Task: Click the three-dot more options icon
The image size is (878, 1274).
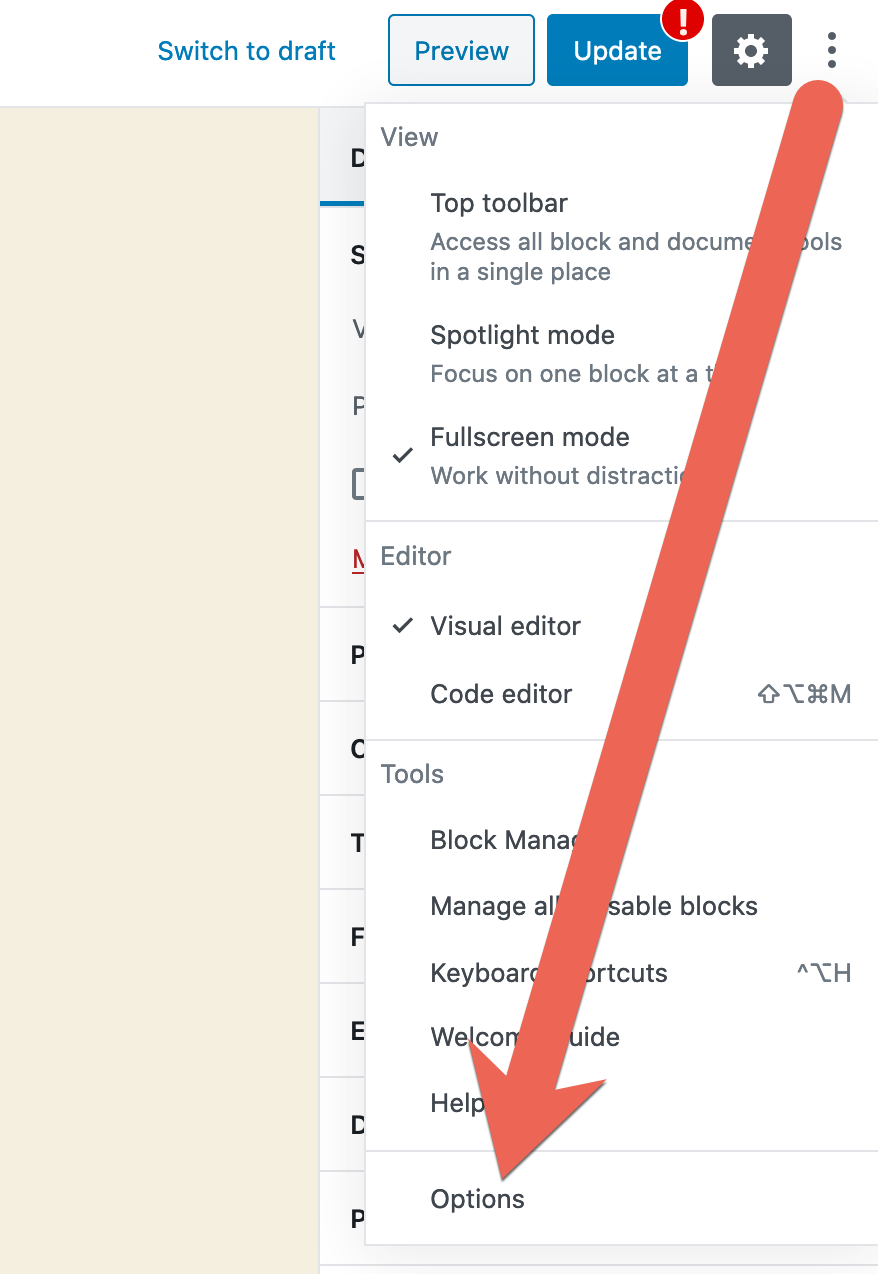Action: point(832,49)
